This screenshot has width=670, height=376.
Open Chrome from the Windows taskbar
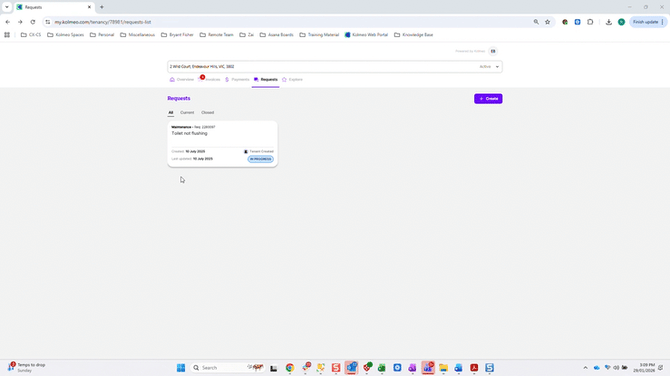pyautogui.click(x=290, y=367)
